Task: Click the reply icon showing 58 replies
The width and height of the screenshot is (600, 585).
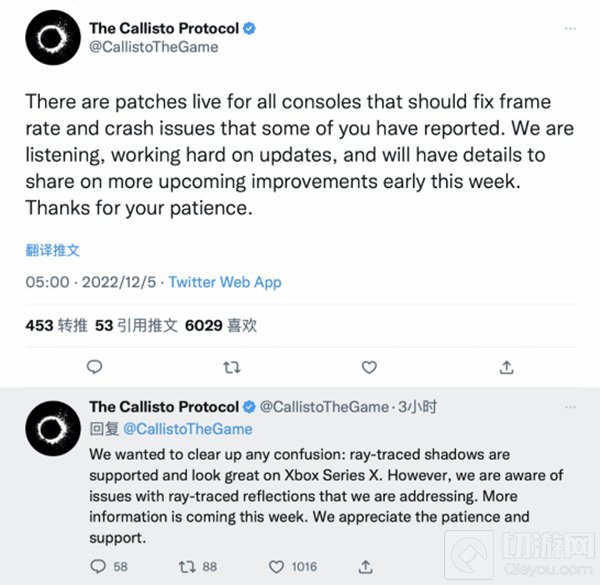Action: click(97, 566)
